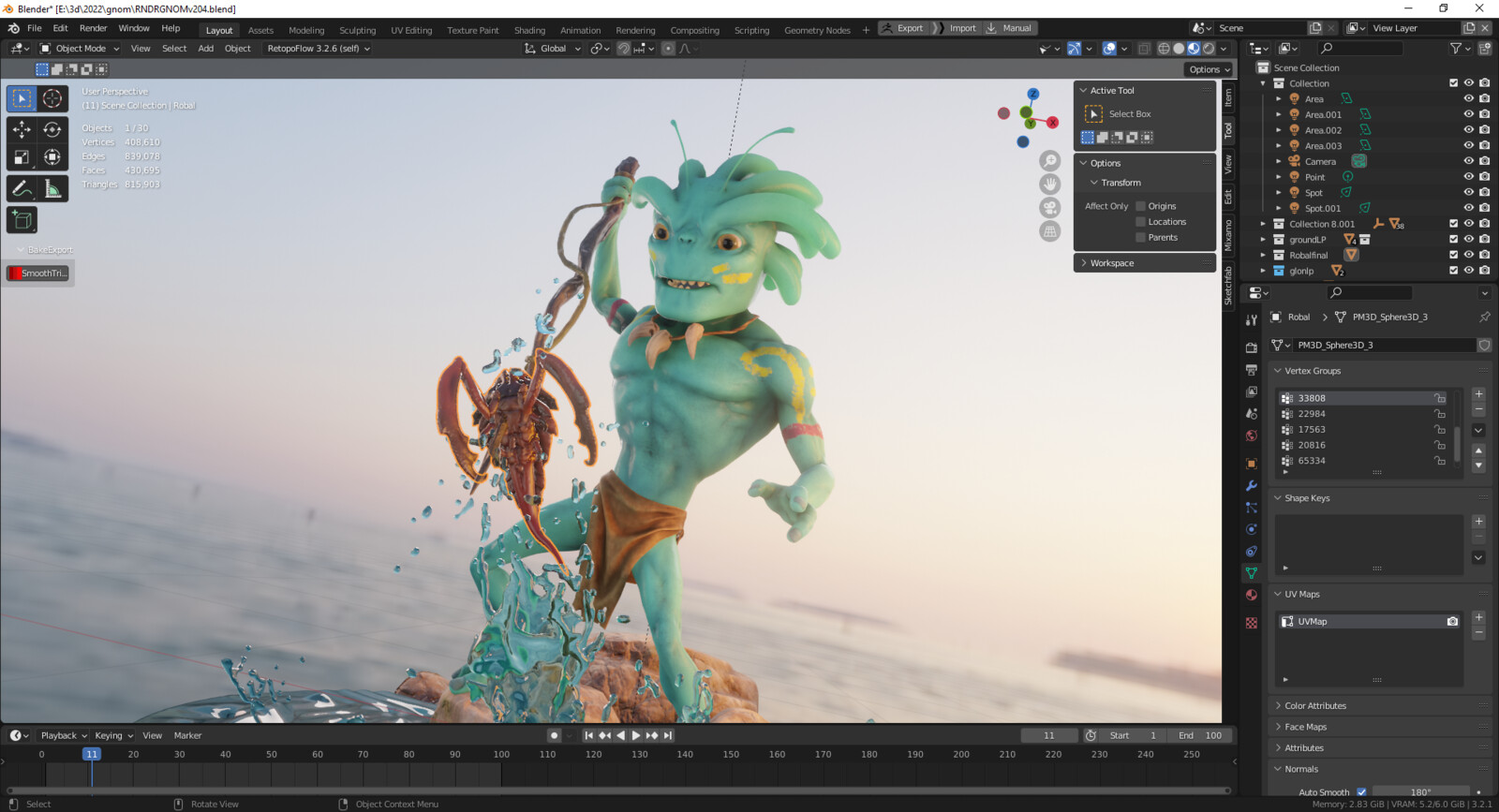Exclude Robalfinal collection via checkbox
Image resolution: width=1499 pixels, height=812 pixels.
(x=1454, y=255)
